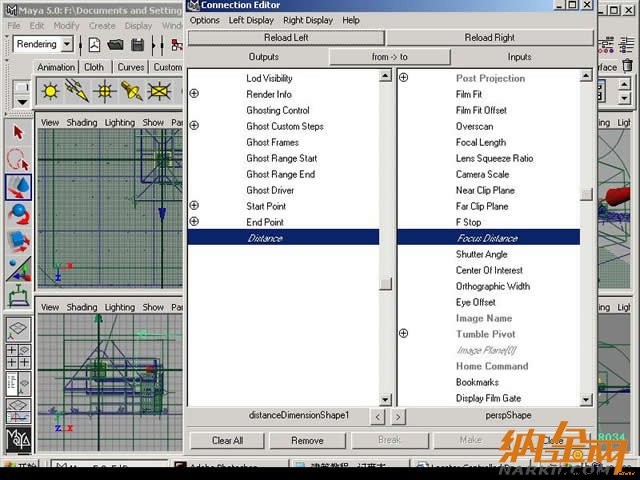Screen dimensions: 640x480
Task: Expand the Start Point attribute
Action: click(x=194, y=205)
